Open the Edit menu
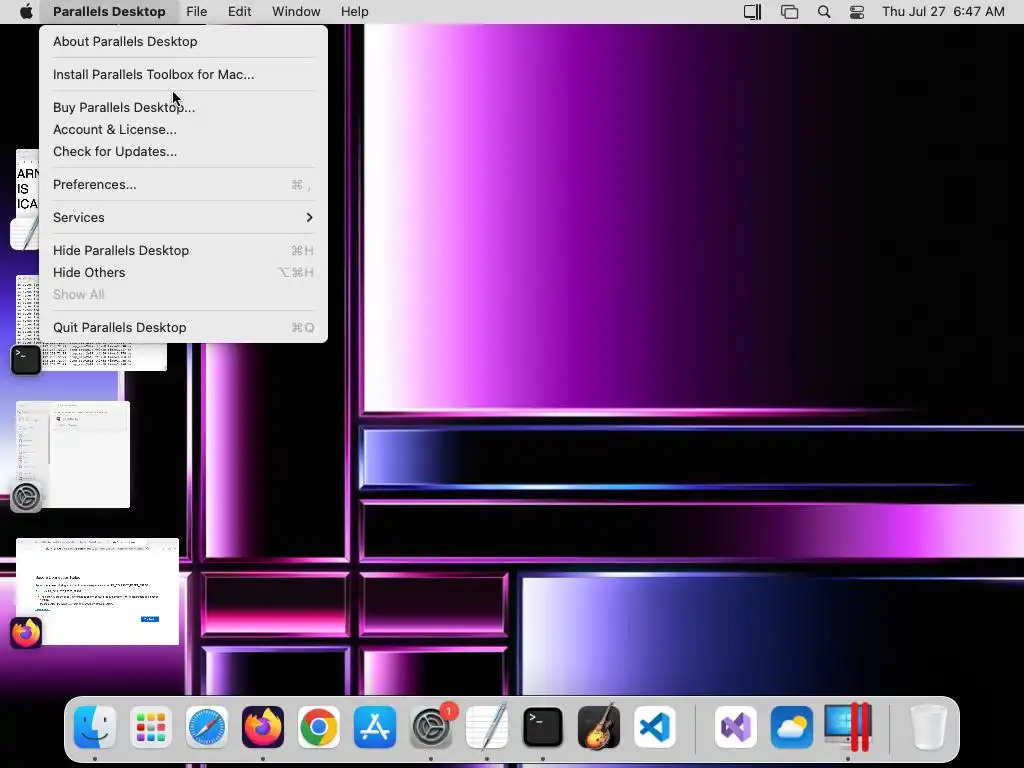1024x768 pixels. pyautogui.click(x=240, y=12)
